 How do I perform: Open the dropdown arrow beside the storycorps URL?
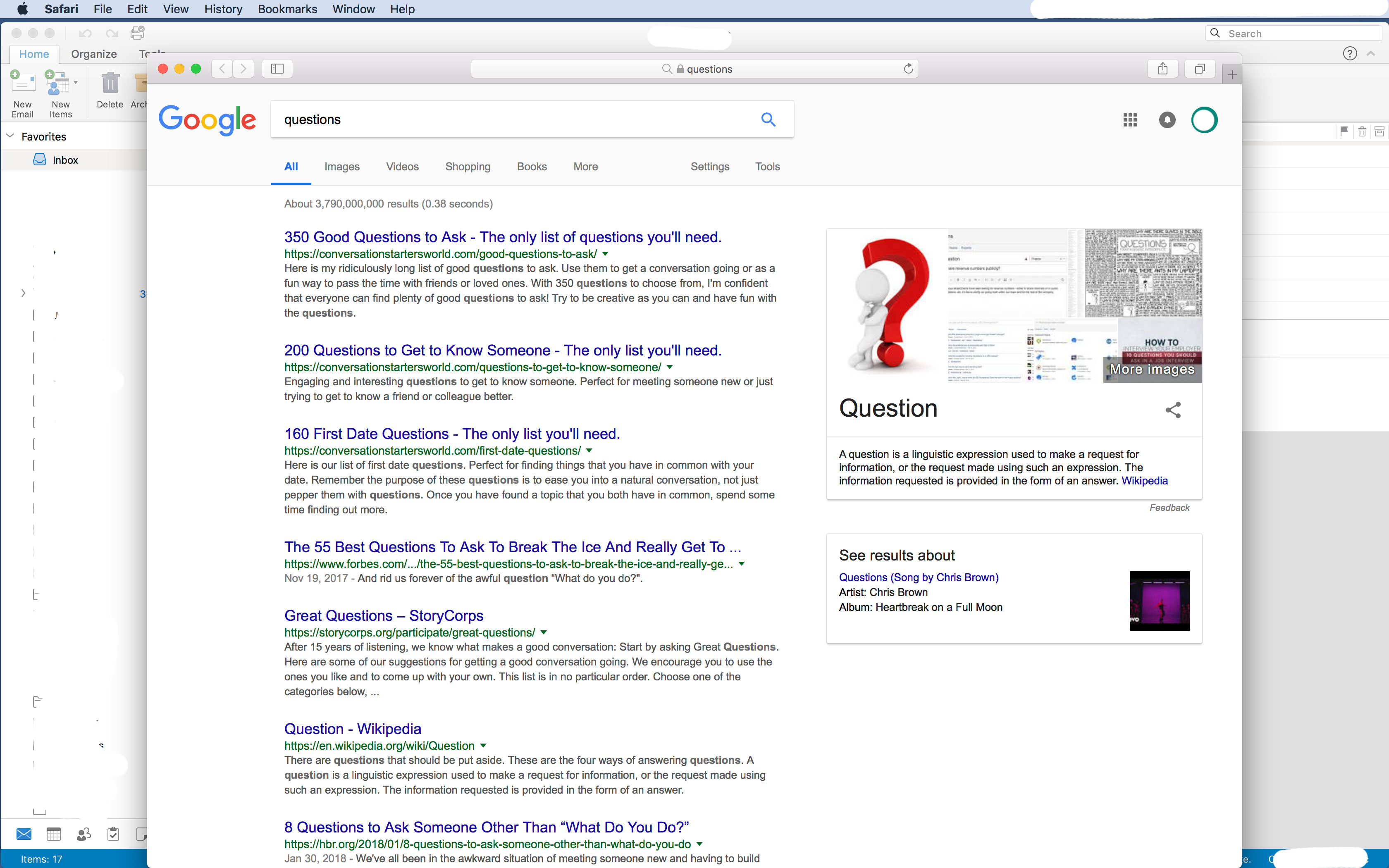pyautogui.click(x=544, y=633)
